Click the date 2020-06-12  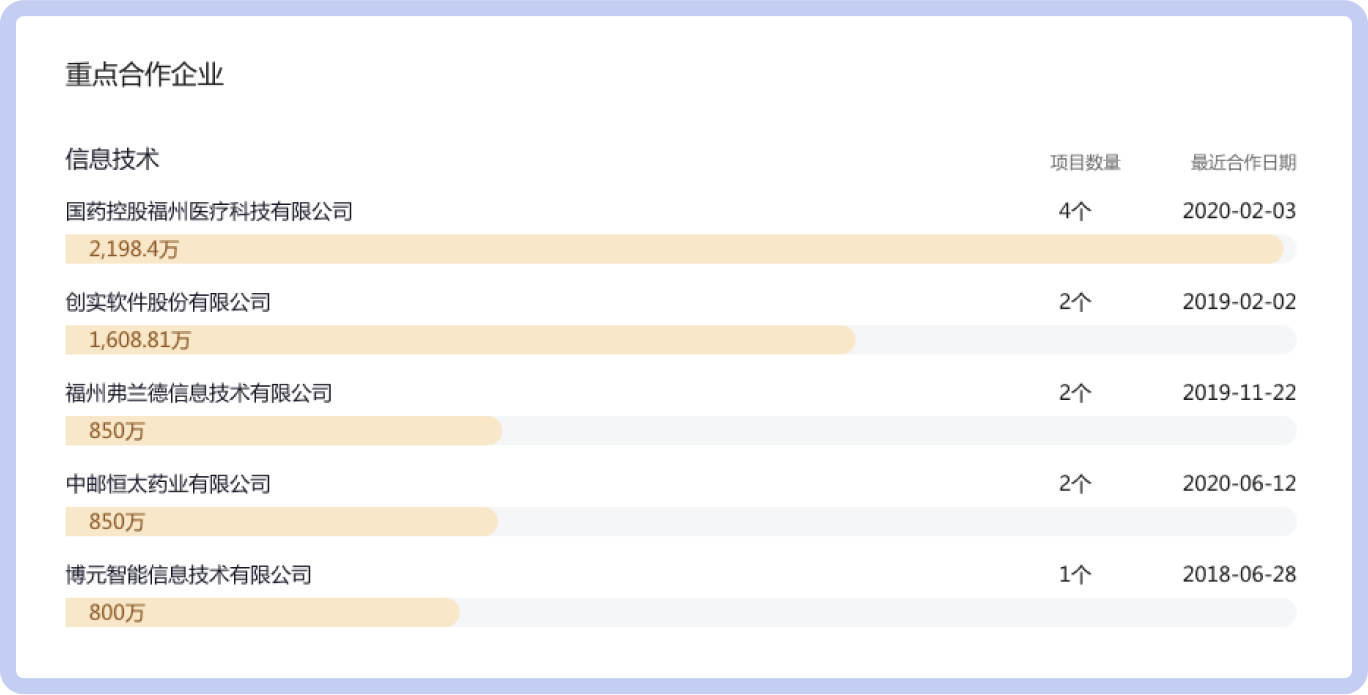click(1239, 484)
